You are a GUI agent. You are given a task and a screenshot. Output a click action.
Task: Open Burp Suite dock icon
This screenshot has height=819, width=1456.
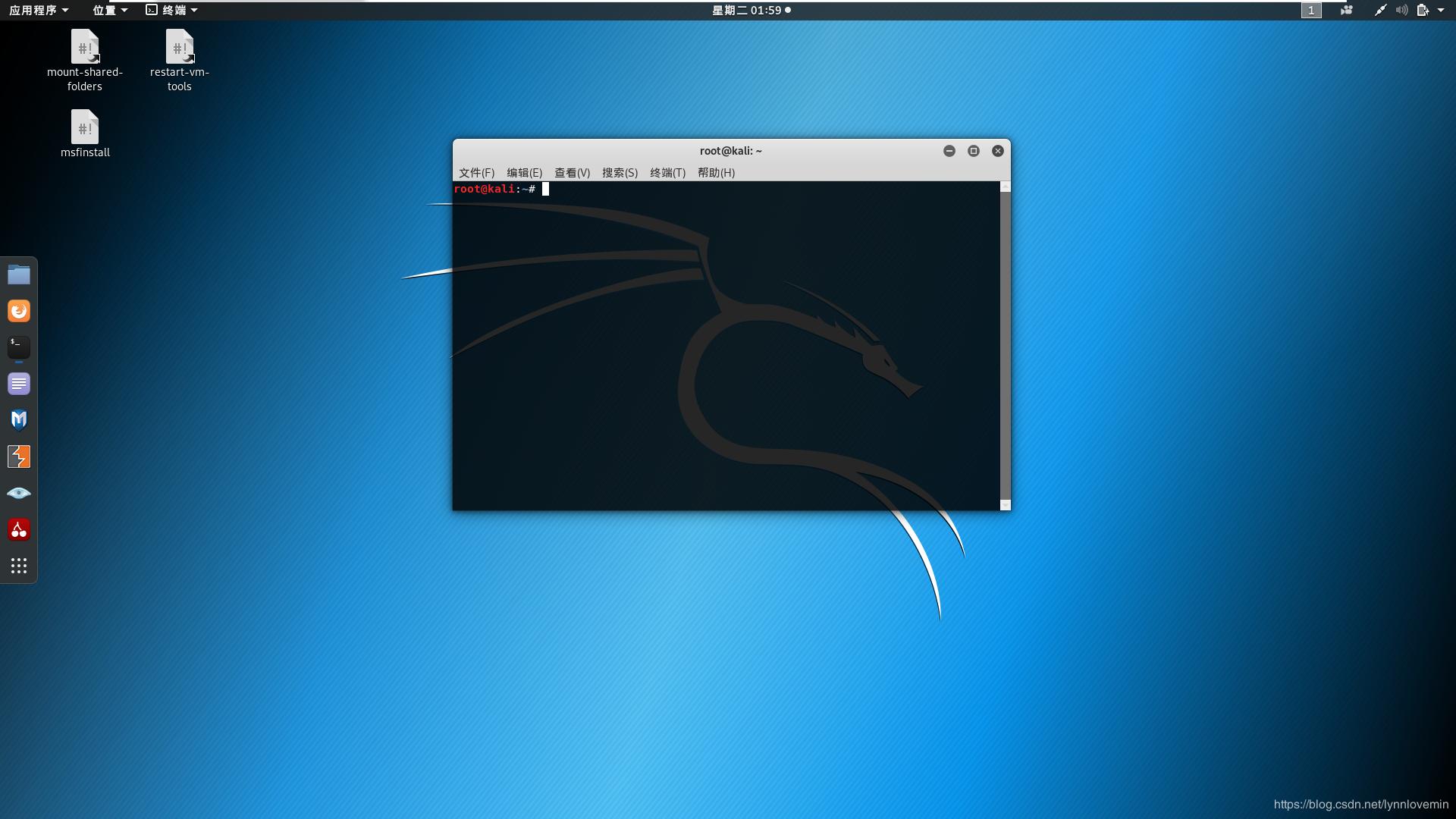click(x=19, y=457)
